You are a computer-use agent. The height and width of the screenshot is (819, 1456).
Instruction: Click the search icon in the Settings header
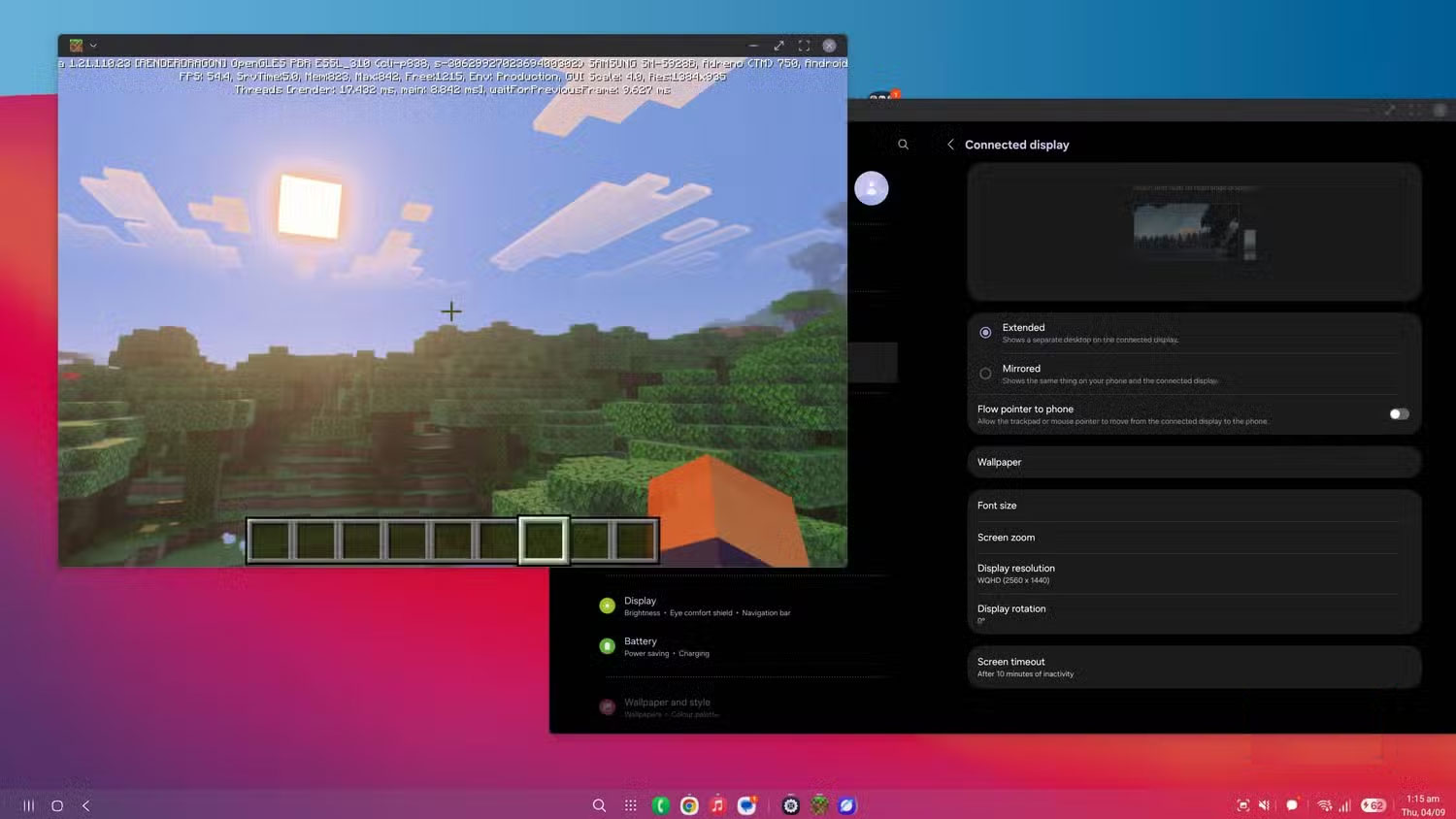pyautogui.click(x=903, y=144)
